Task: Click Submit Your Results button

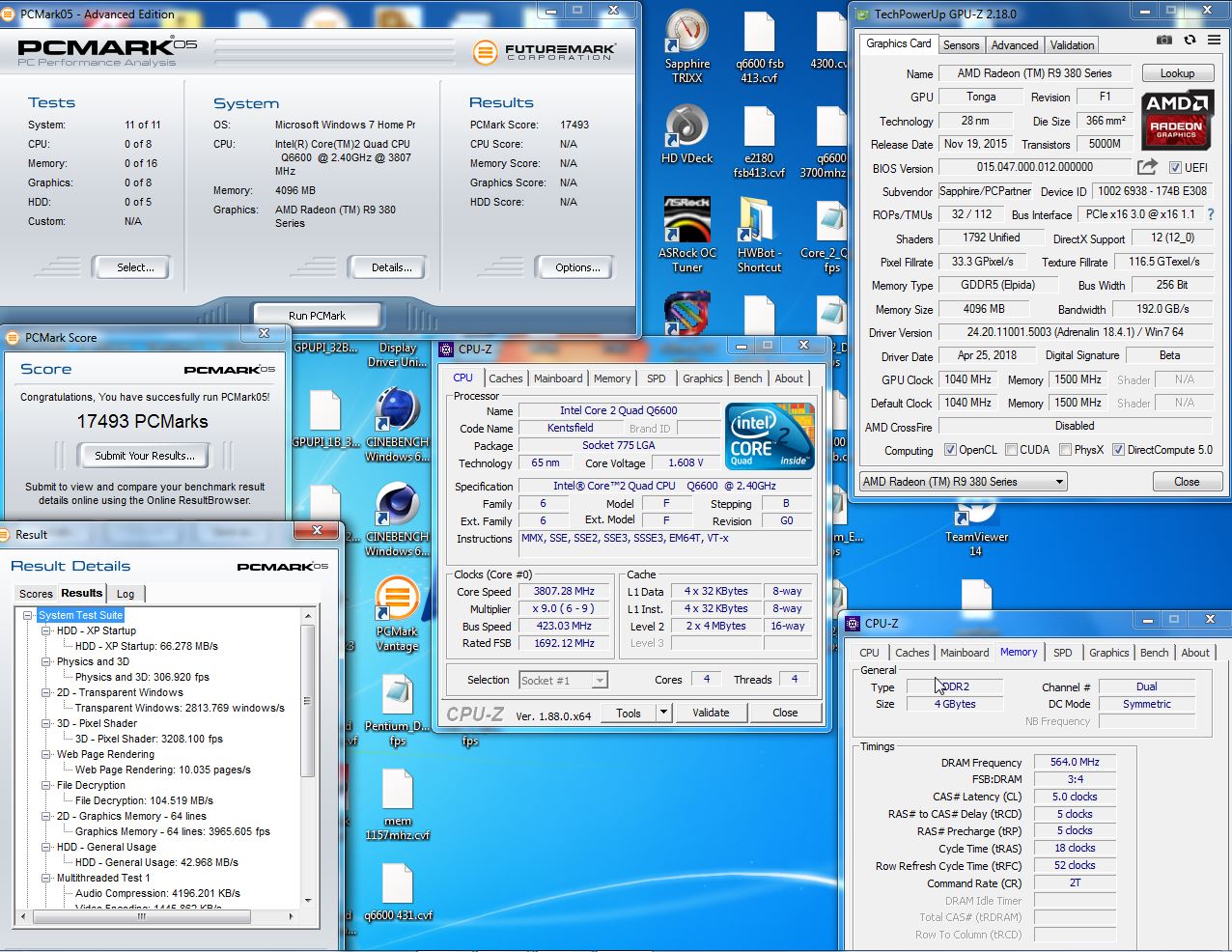Action: (x=145, y=456)
